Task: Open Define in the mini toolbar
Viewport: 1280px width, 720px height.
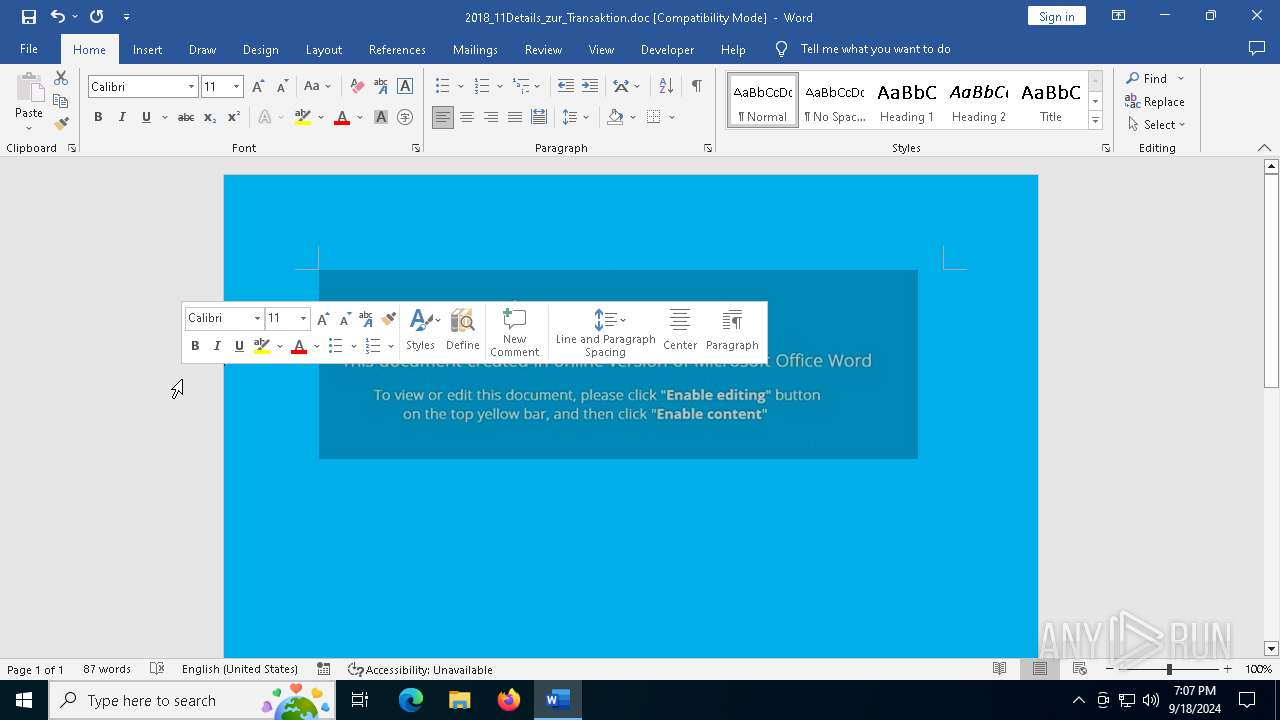Action: coord(462,330)
